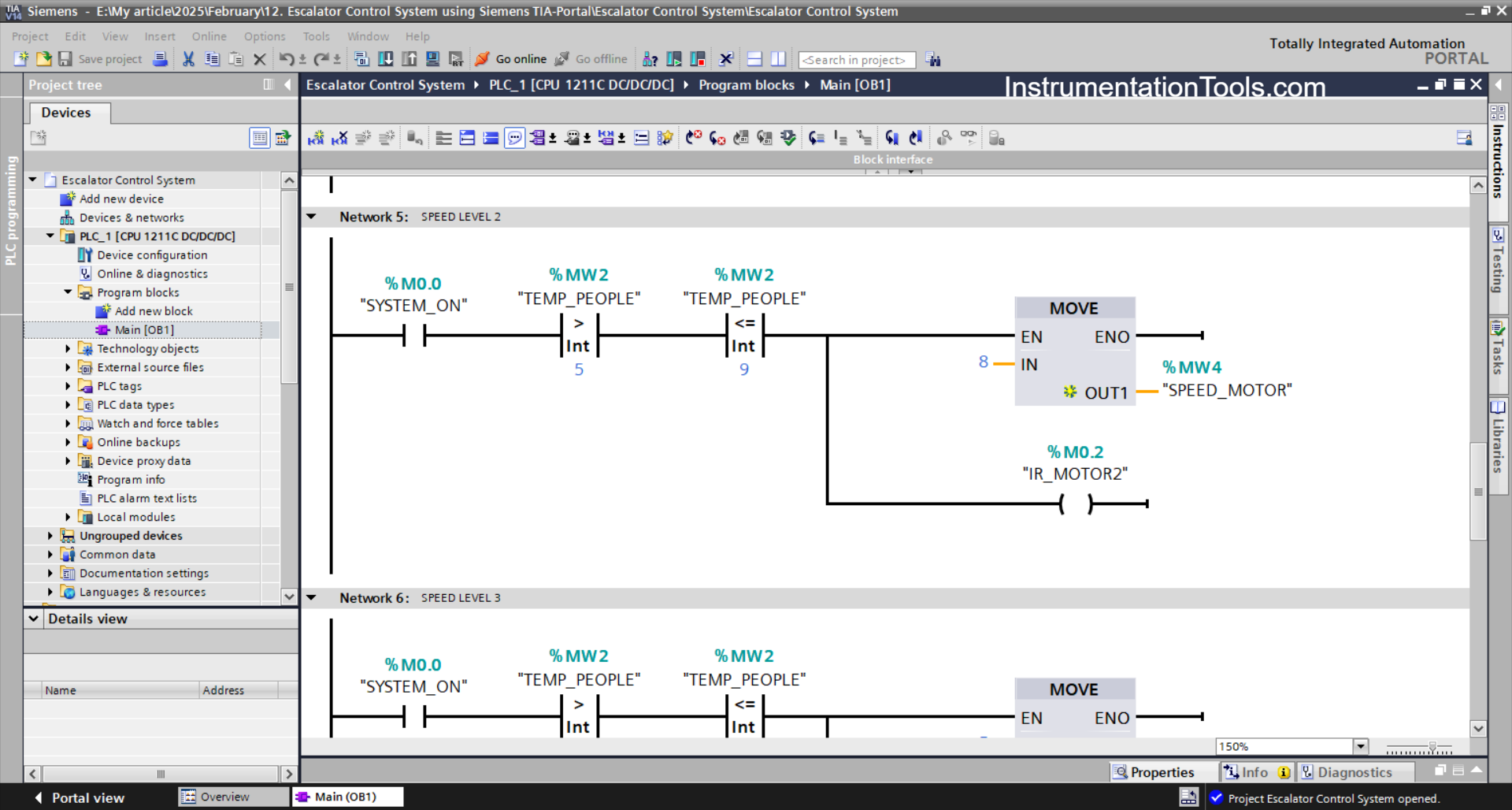
Task: Select the IR_MOTOR2 coil
Action: coord(1076,503)
